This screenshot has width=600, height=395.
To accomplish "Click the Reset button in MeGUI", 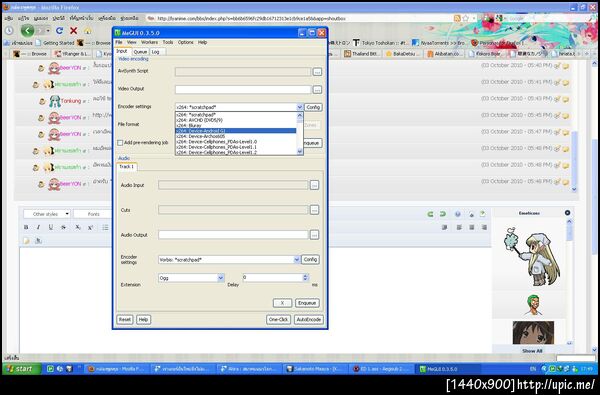I will coord(124,319).
